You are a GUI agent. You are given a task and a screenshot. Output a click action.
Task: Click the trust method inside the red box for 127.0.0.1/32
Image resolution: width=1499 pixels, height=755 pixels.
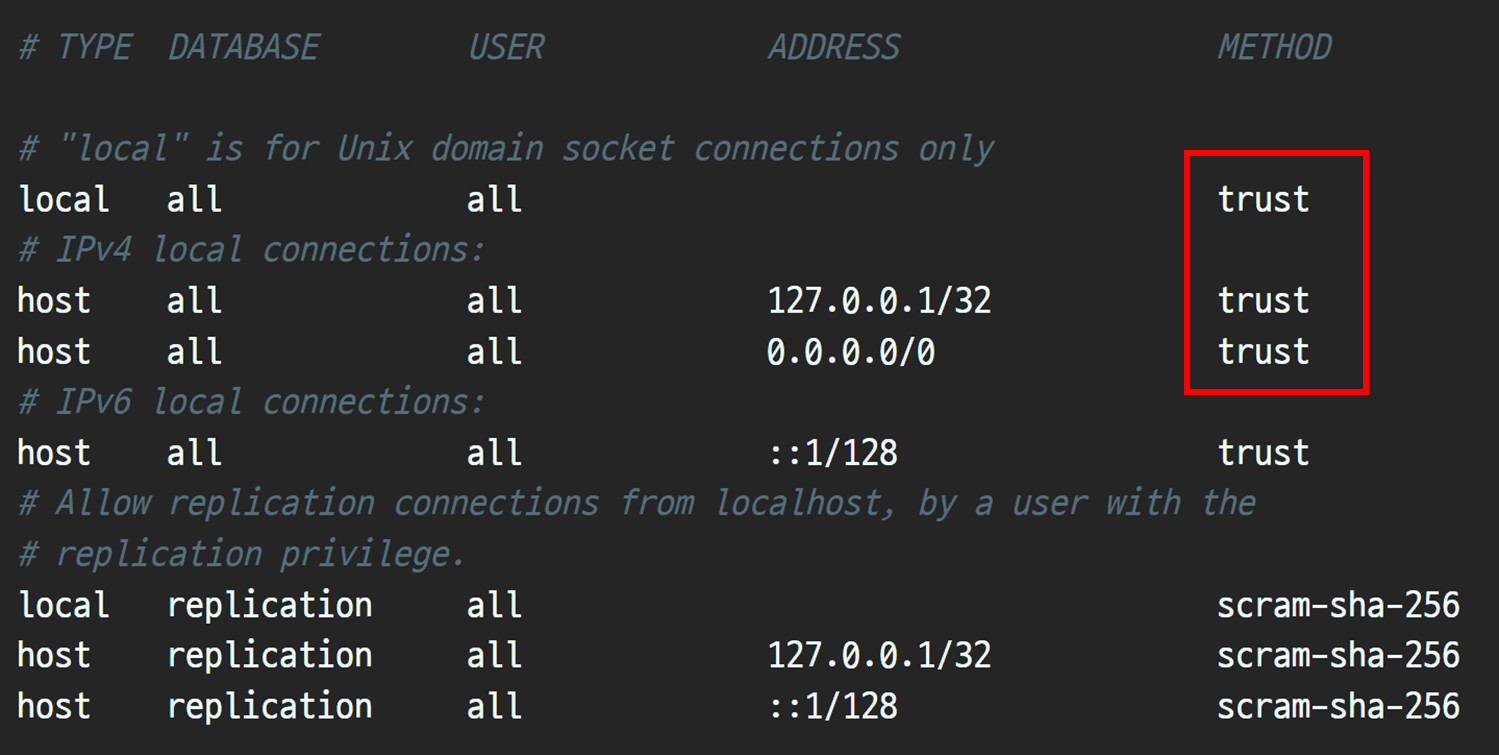[x=1262, y=300]
